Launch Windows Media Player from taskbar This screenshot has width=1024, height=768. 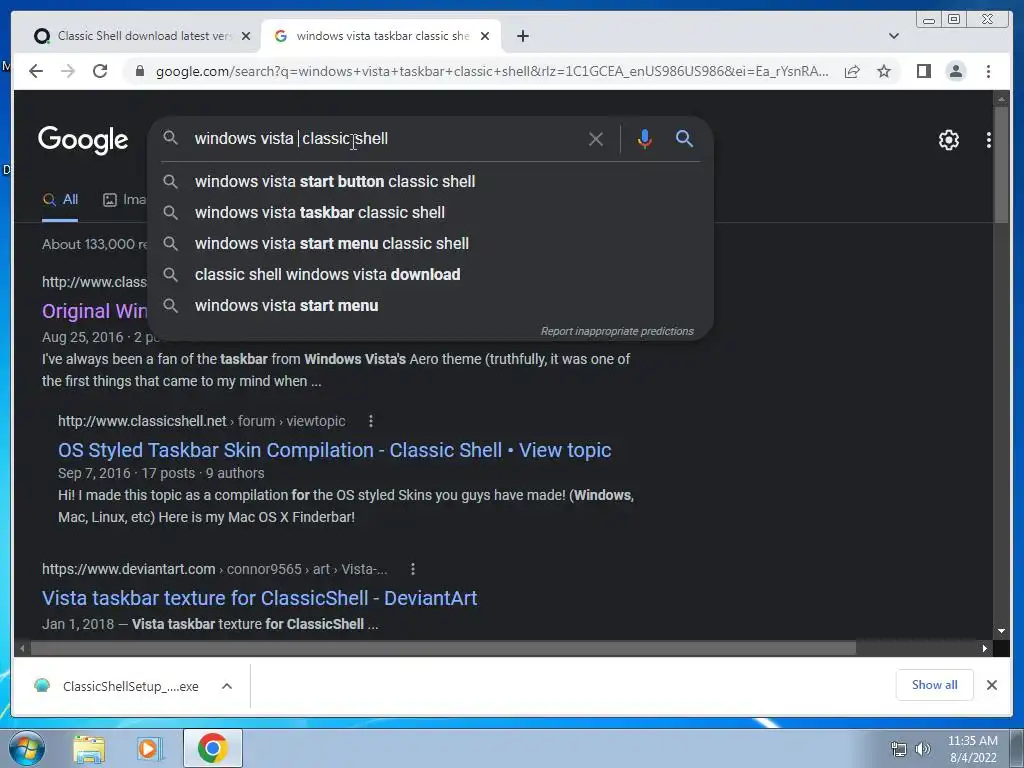click(x=149, y=748)
